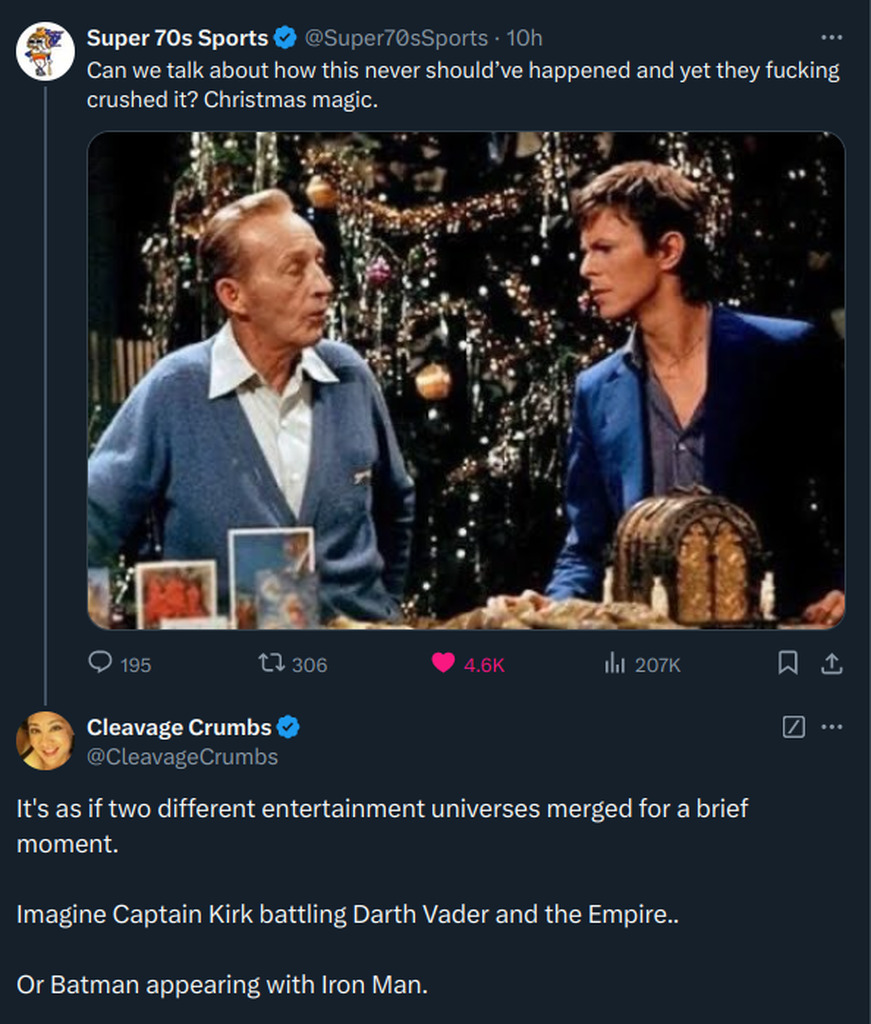Open more options on Super 70s Sports tweet
Image resolution: width=871 pixels, height=1024 pixels.
click(x=831, y=38)
